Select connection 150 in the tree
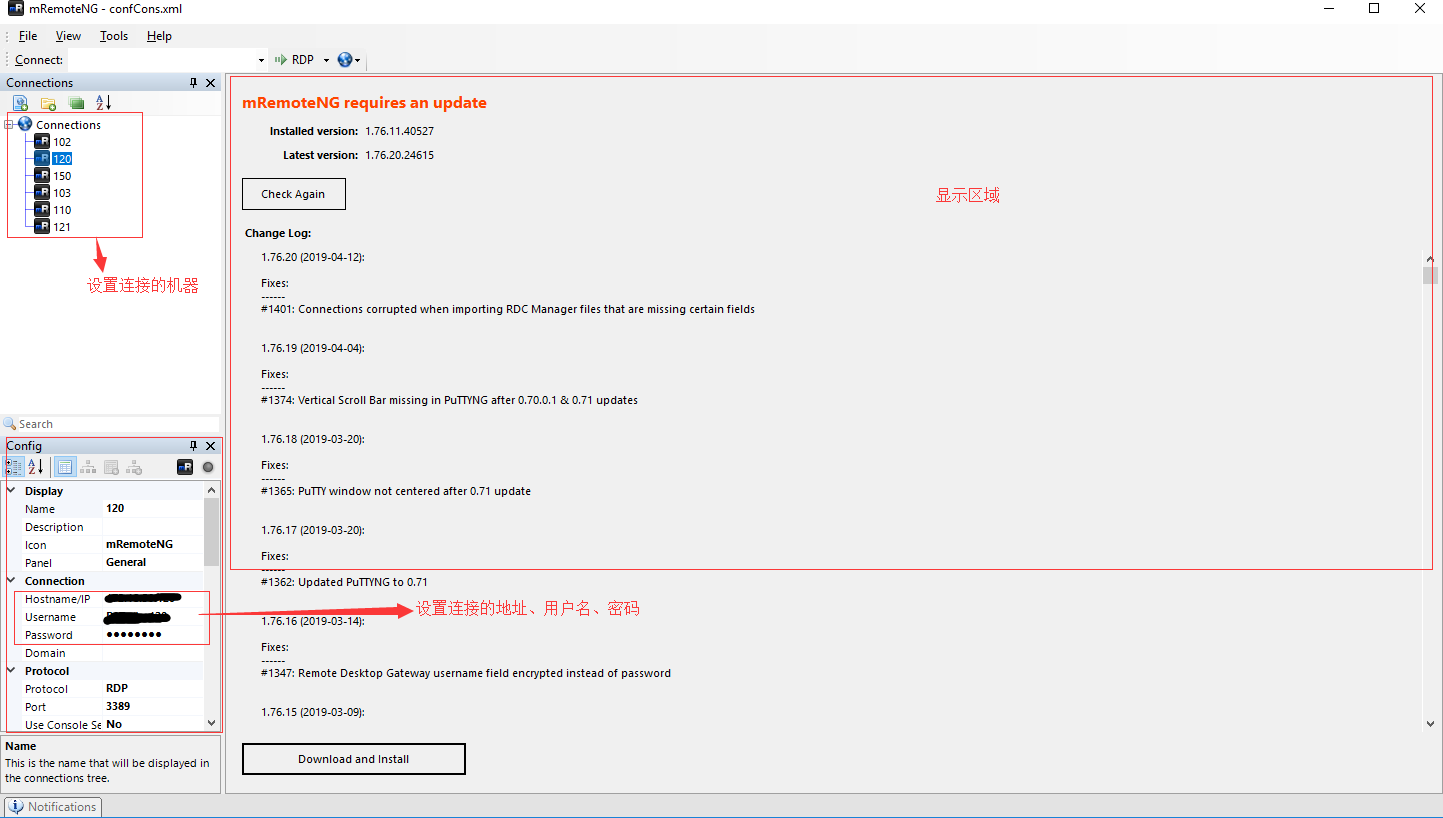Screen dimensions: 1443x818 [62, 176]
